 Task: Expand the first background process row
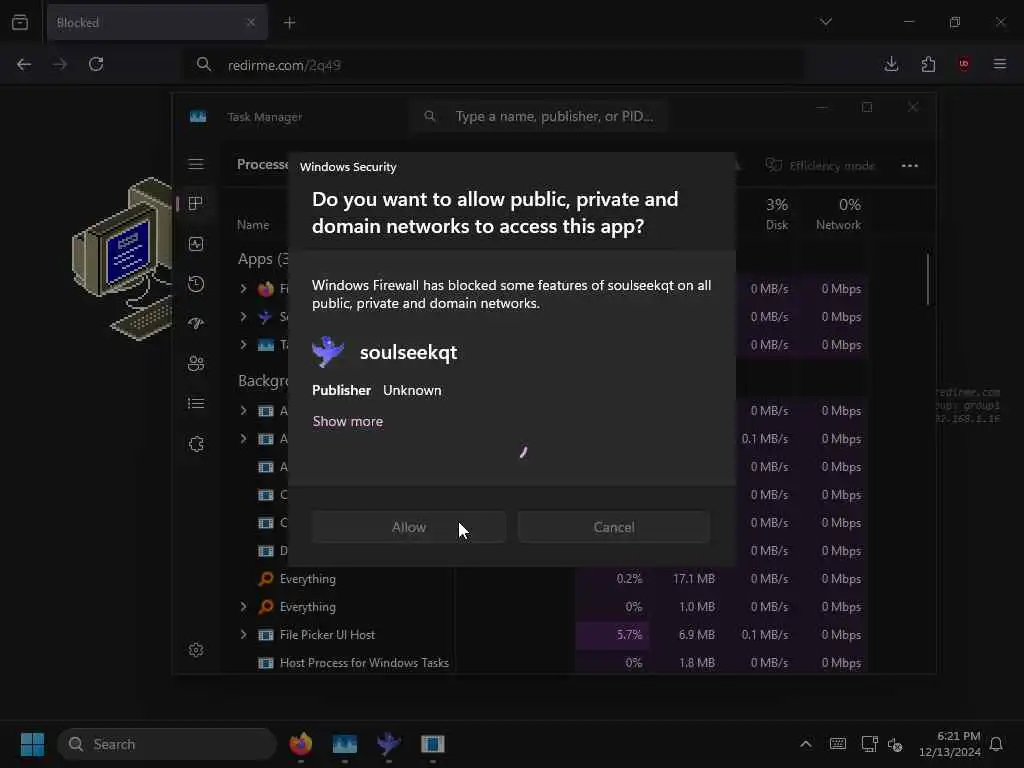pyautogui.click(x=244, y=410)
